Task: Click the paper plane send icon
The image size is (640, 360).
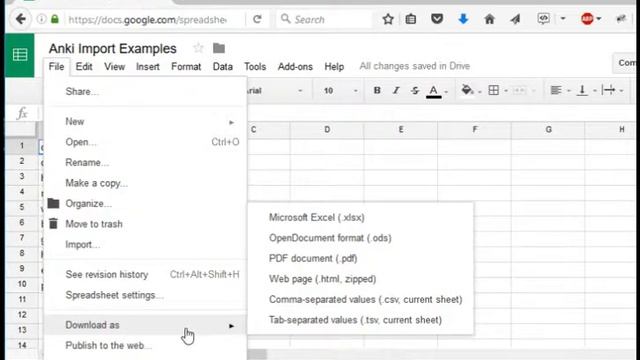Action: click(x=515, y=19)
